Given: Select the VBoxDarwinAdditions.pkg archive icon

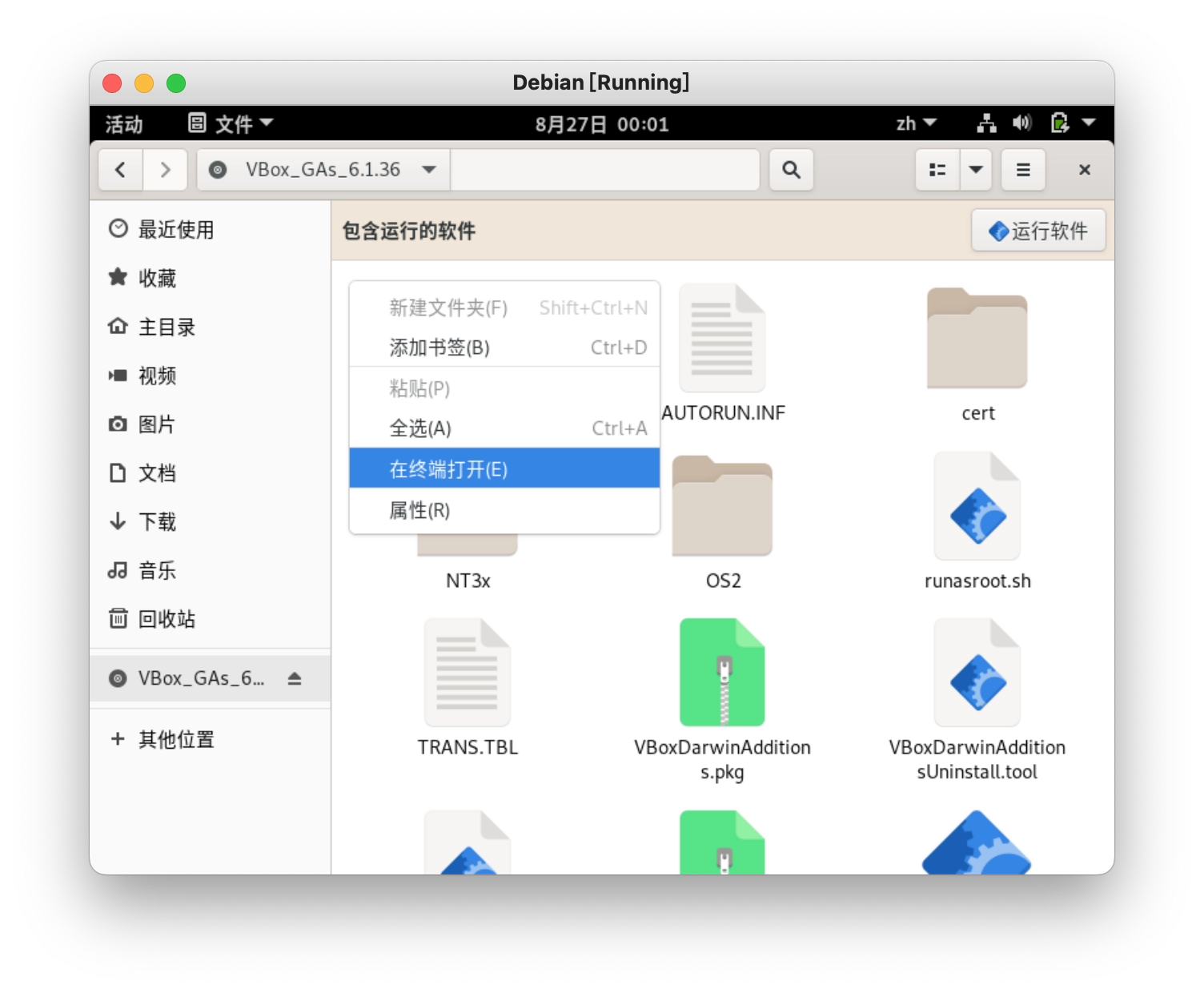Looking at the screenshot, I should (x=722, y=673).
